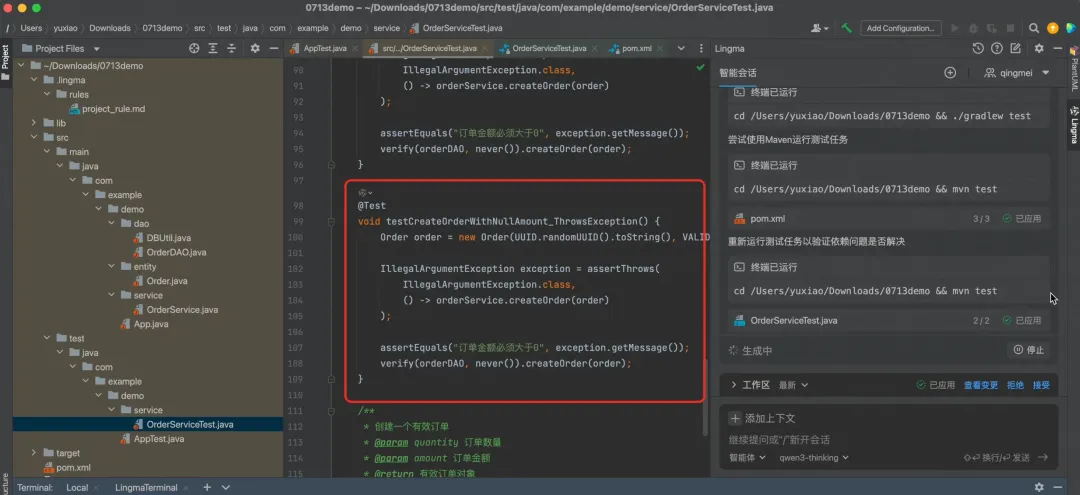Expand the 工作区 section chevron

click(734, 385)
